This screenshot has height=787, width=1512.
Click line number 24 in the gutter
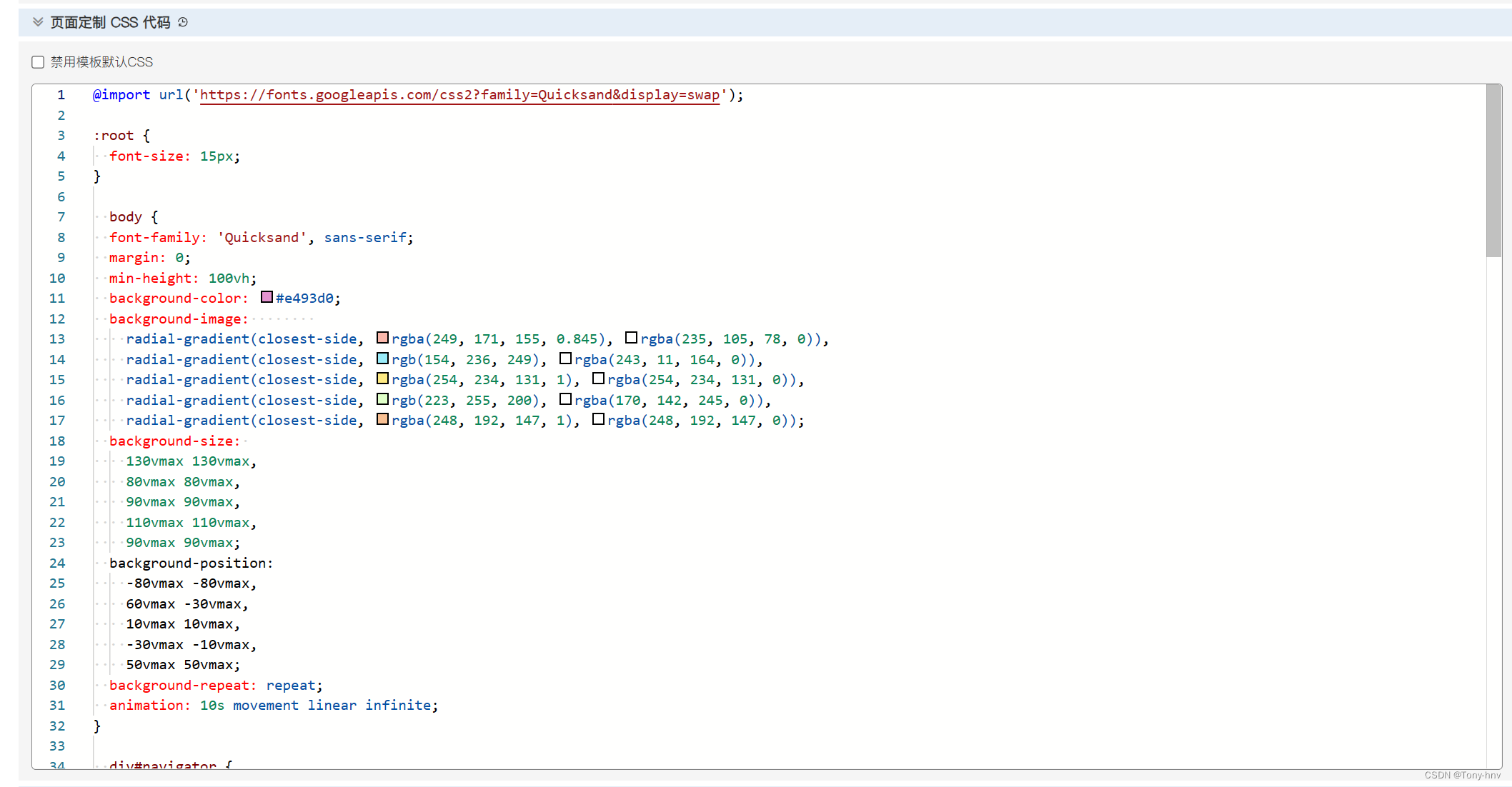click(x=57, y=563)
